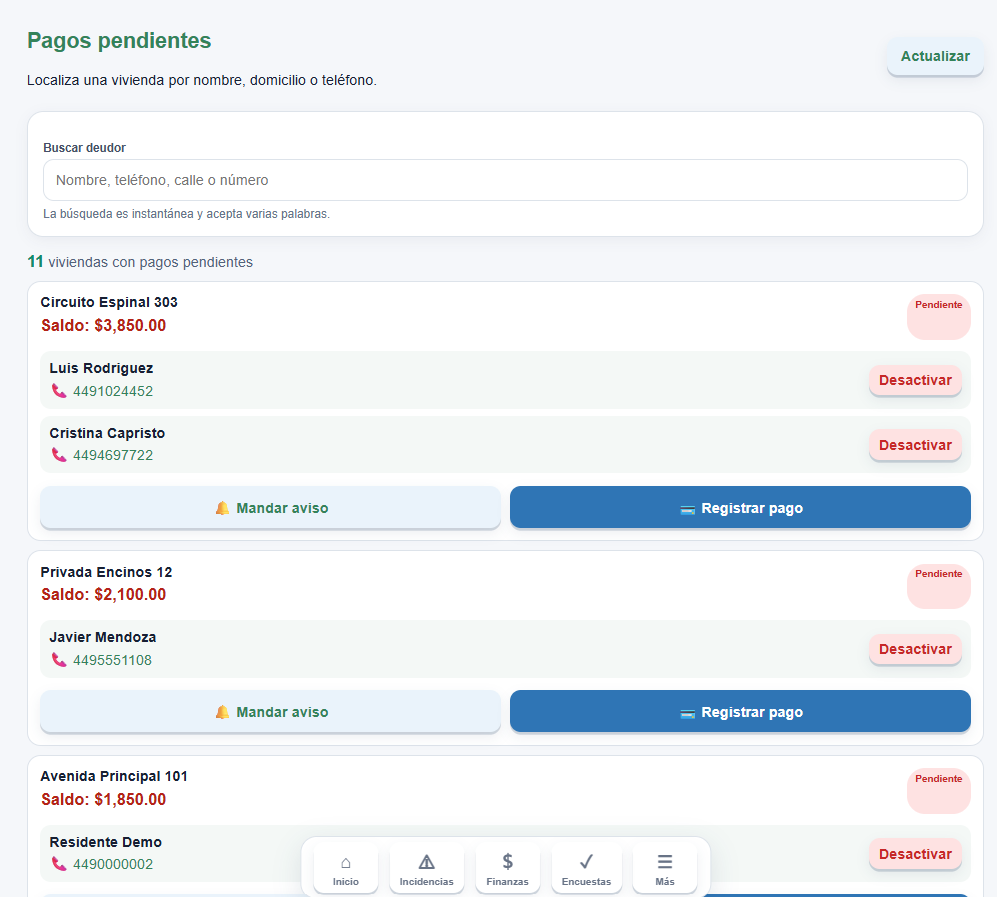The height and width of the screenshot is (897, 997).
Task: Click the Pendiente badge on Privada Encinos 12
Action: [x=939, y=586]
